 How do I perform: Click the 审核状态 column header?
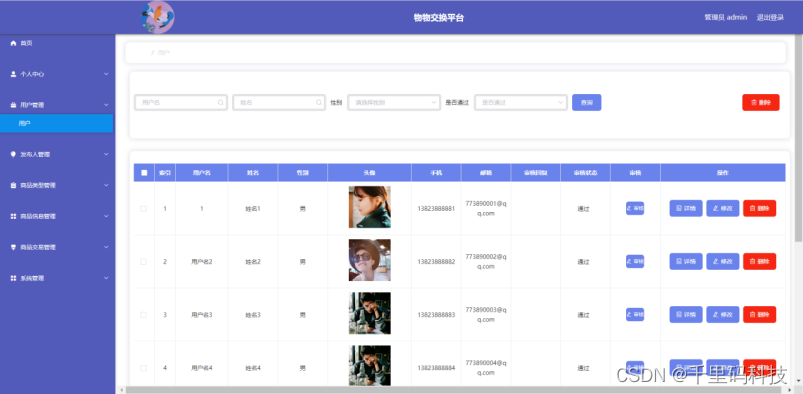click(585, 173)
